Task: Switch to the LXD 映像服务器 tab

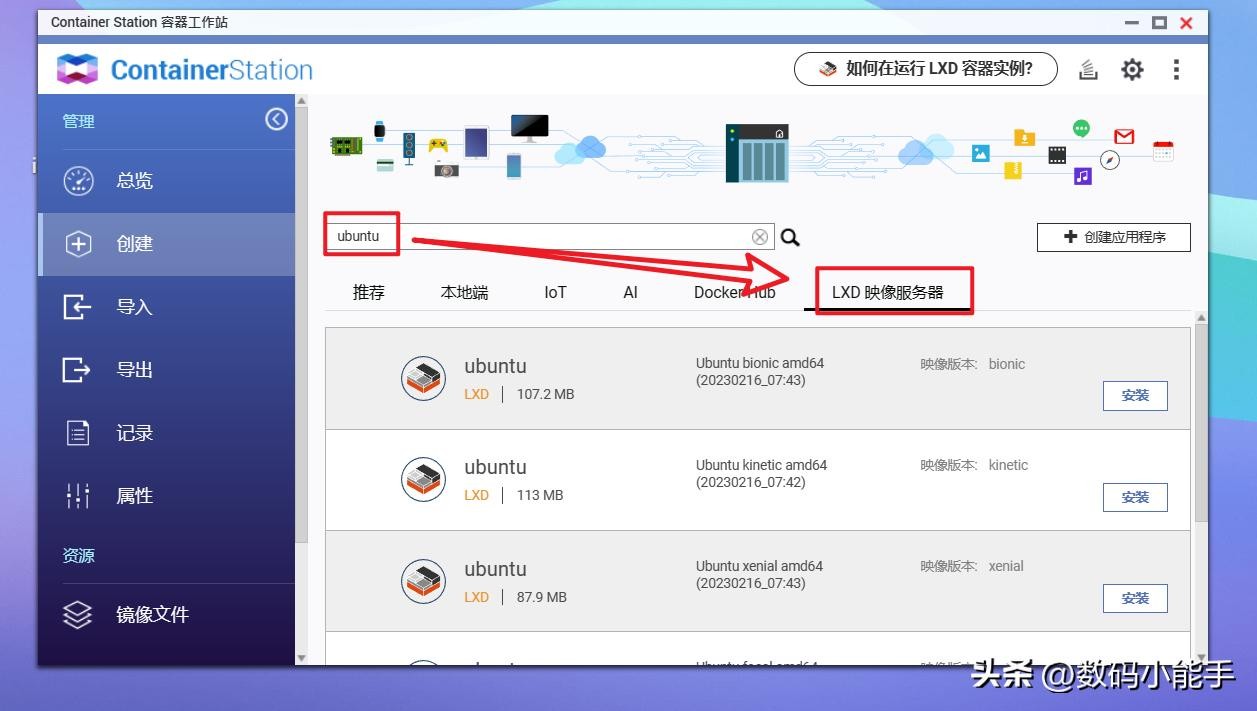Action: coord(887,292)
